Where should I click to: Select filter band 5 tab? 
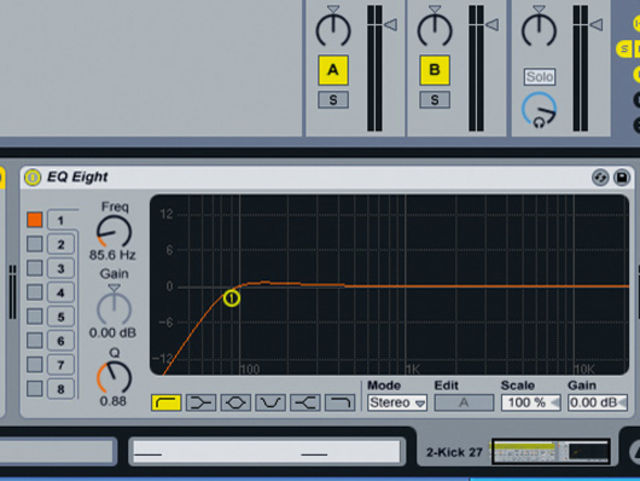pyautogui.click(x=61, y=316)
